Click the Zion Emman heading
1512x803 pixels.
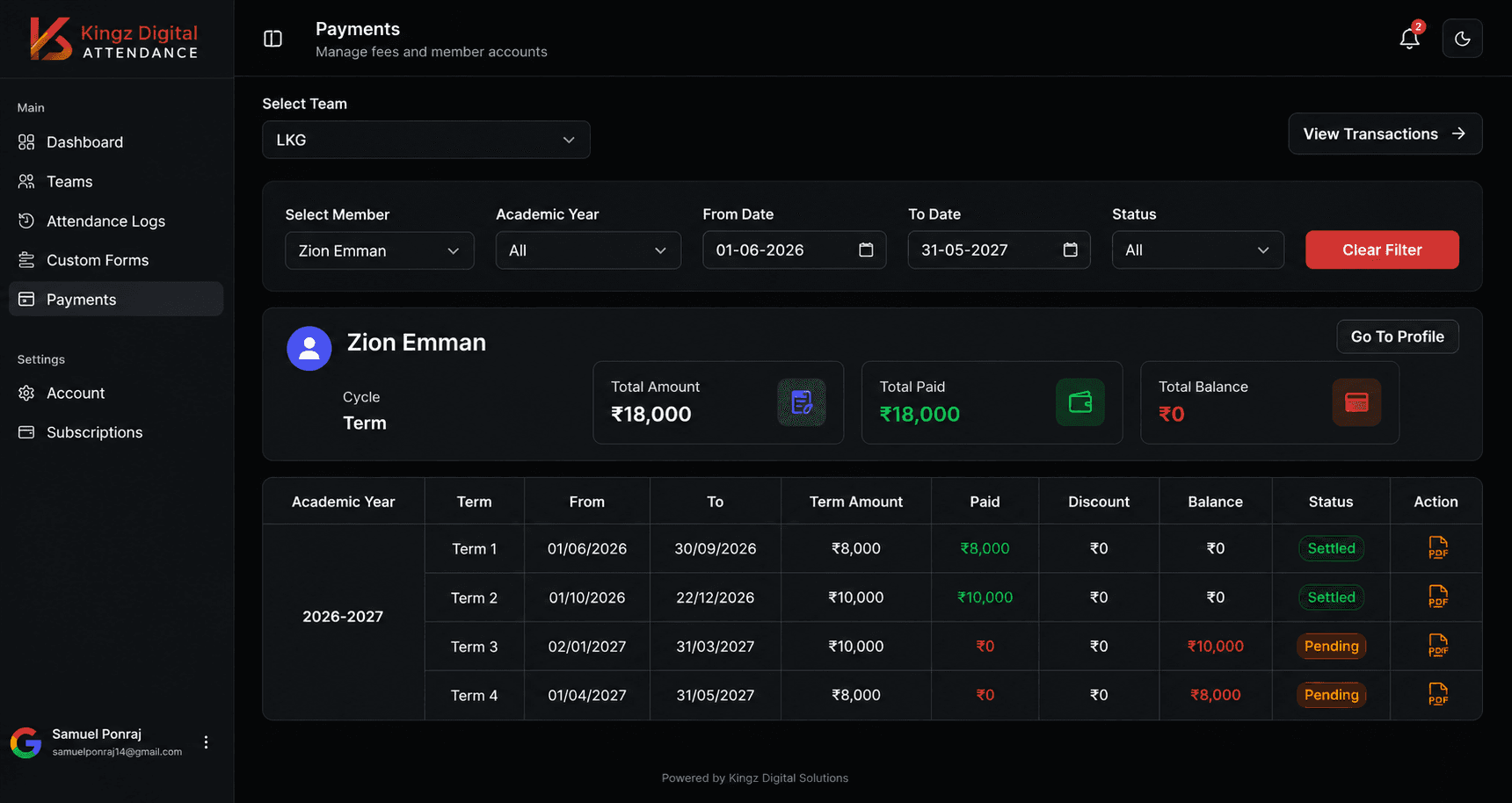coord(416,343)
